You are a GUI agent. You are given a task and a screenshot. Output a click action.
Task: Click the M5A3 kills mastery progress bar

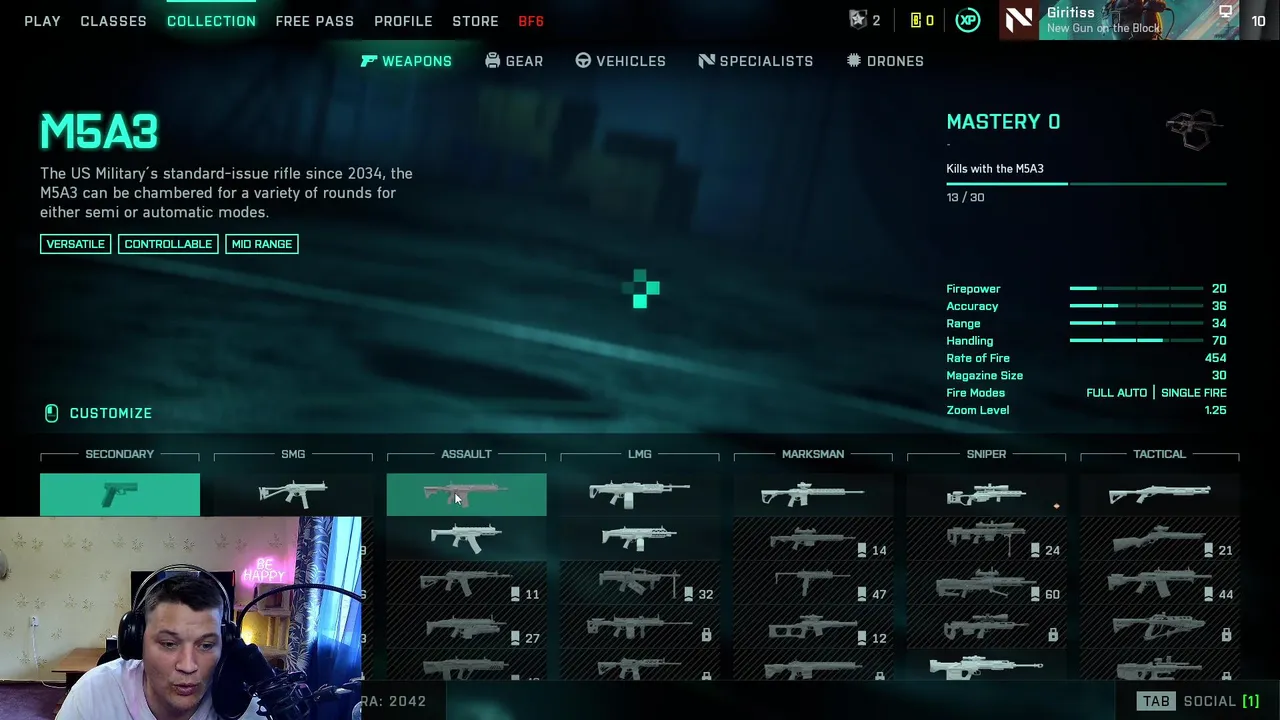[x=1086, y=184]
